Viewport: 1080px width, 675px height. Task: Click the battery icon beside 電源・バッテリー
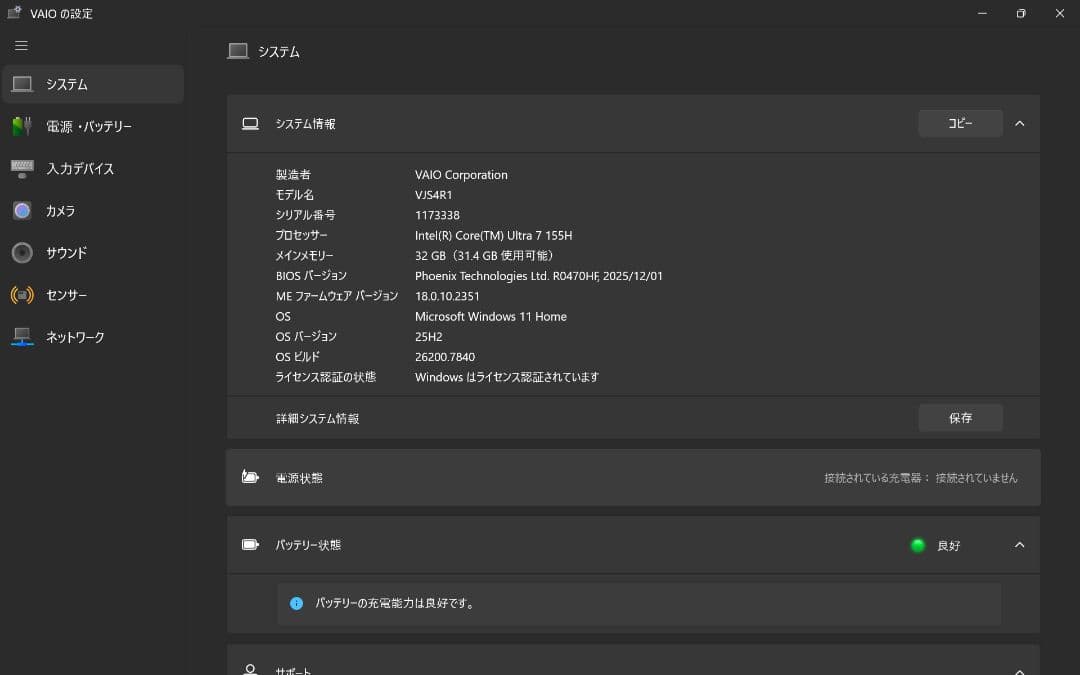pos(22,126)
